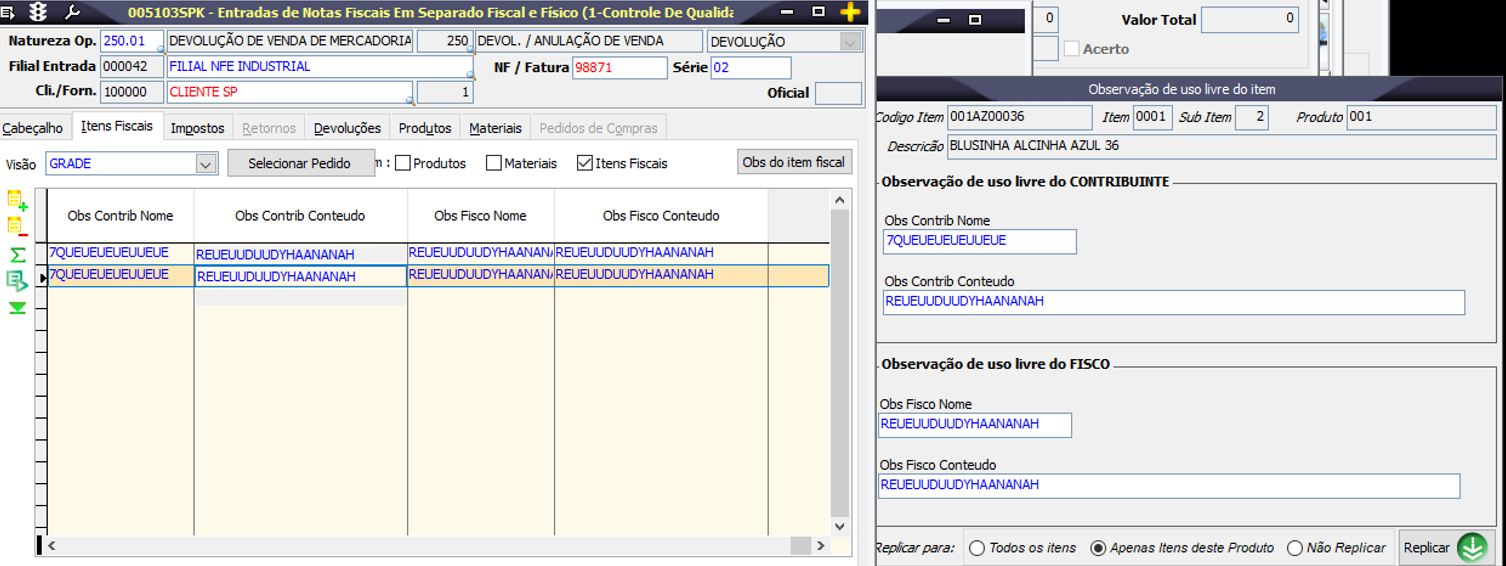Click the lookup magnifier on FILIAL NFE INDUSTRIAL field

pyautogui.click(x=470, y=76)
